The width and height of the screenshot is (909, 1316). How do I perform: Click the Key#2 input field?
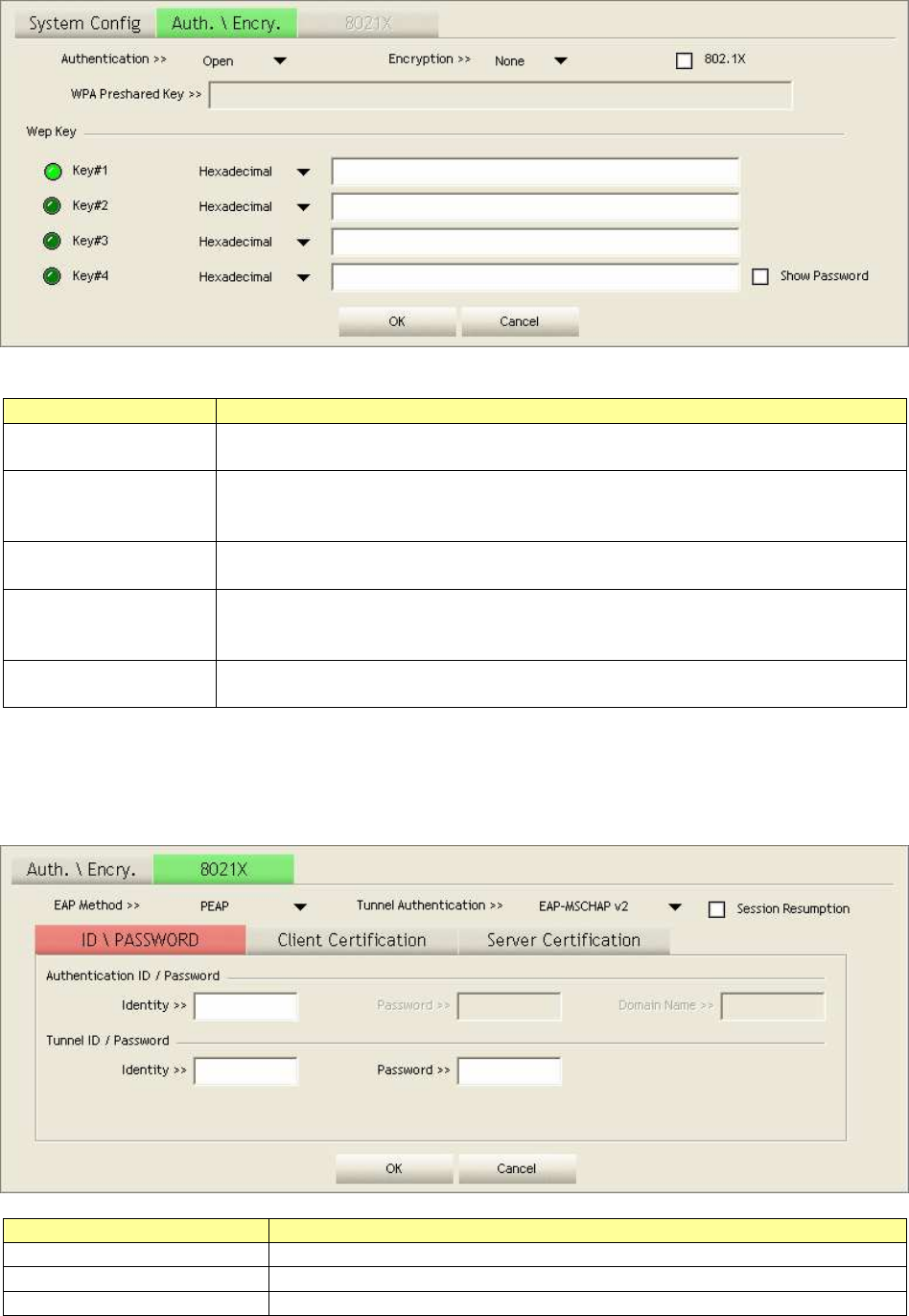535,206
